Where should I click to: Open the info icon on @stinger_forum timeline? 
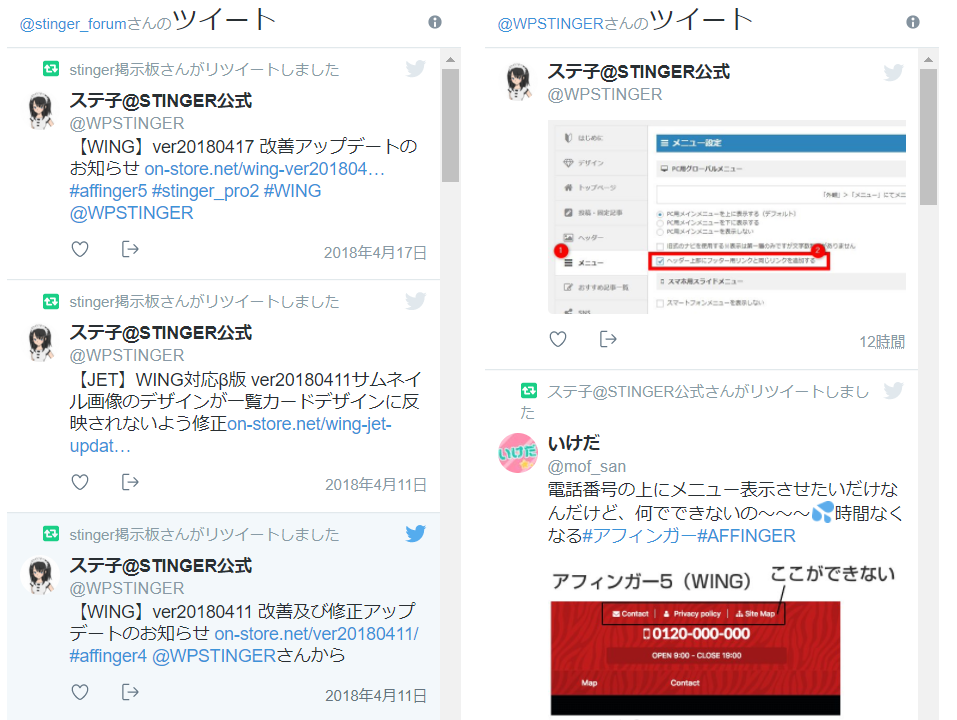pyautogui.click(x=434, y=21)
